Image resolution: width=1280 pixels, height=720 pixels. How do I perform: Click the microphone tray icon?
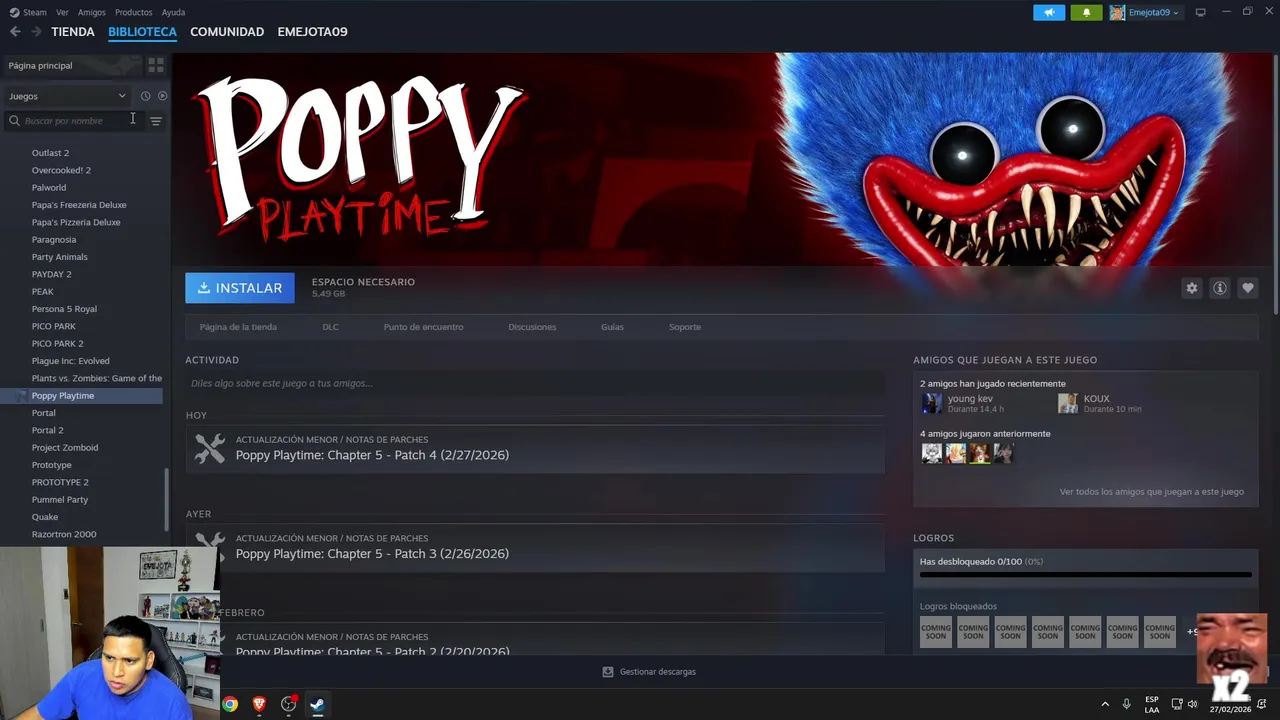(x=1127, y=704)
